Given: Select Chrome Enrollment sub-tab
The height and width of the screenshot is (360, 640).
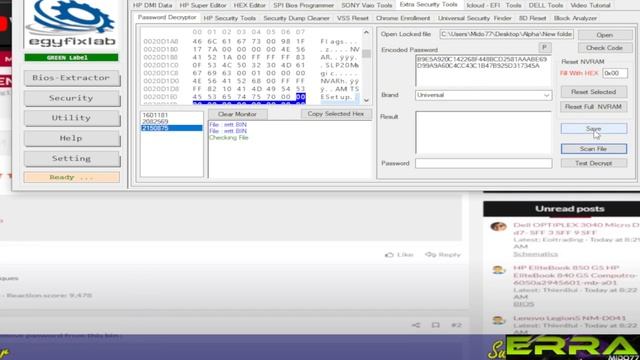Looking at the screenshot, I should tap(403, 18).
